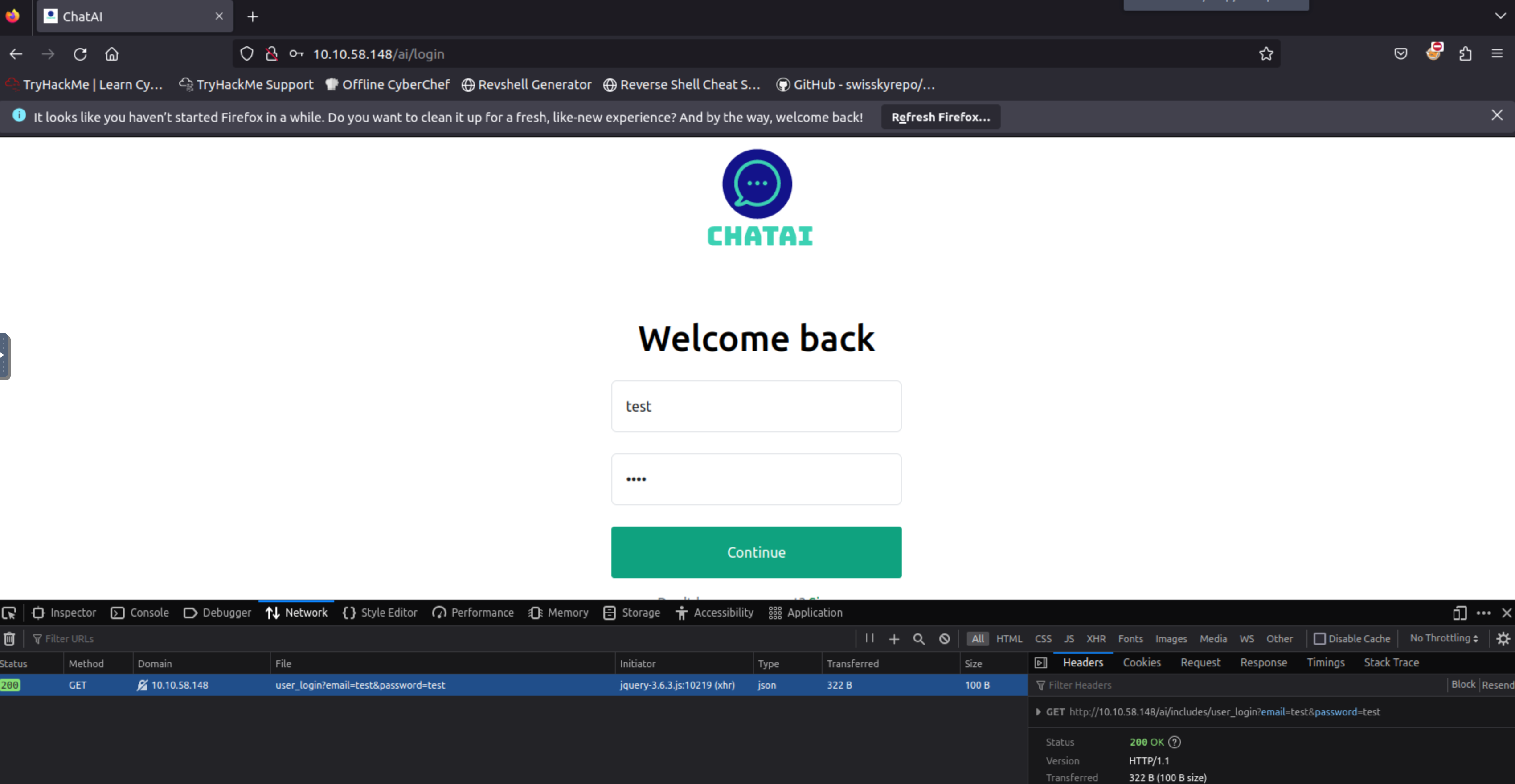Select the pick-element inspector icon
This screenshot has height=784, width=1515.
point(9,613)
